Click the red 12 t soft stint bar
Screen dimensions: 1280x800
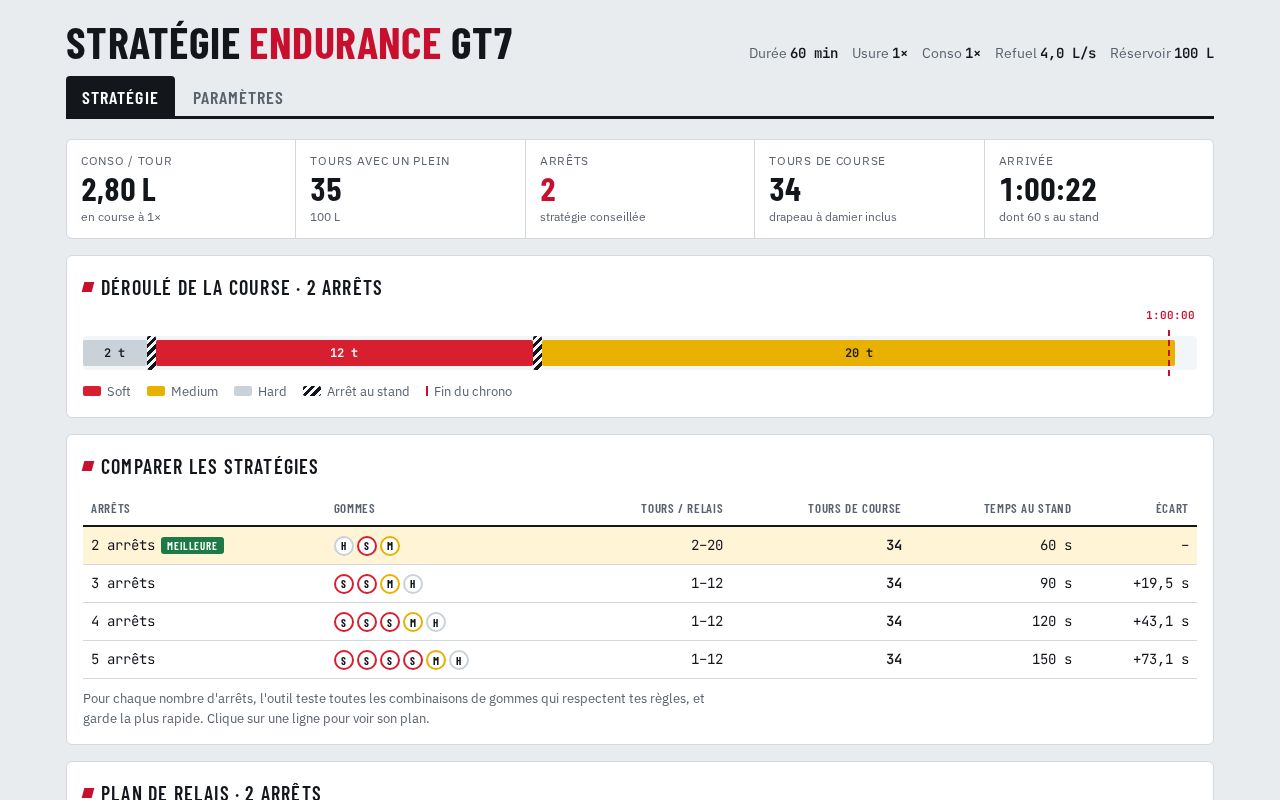click(344, 353)
